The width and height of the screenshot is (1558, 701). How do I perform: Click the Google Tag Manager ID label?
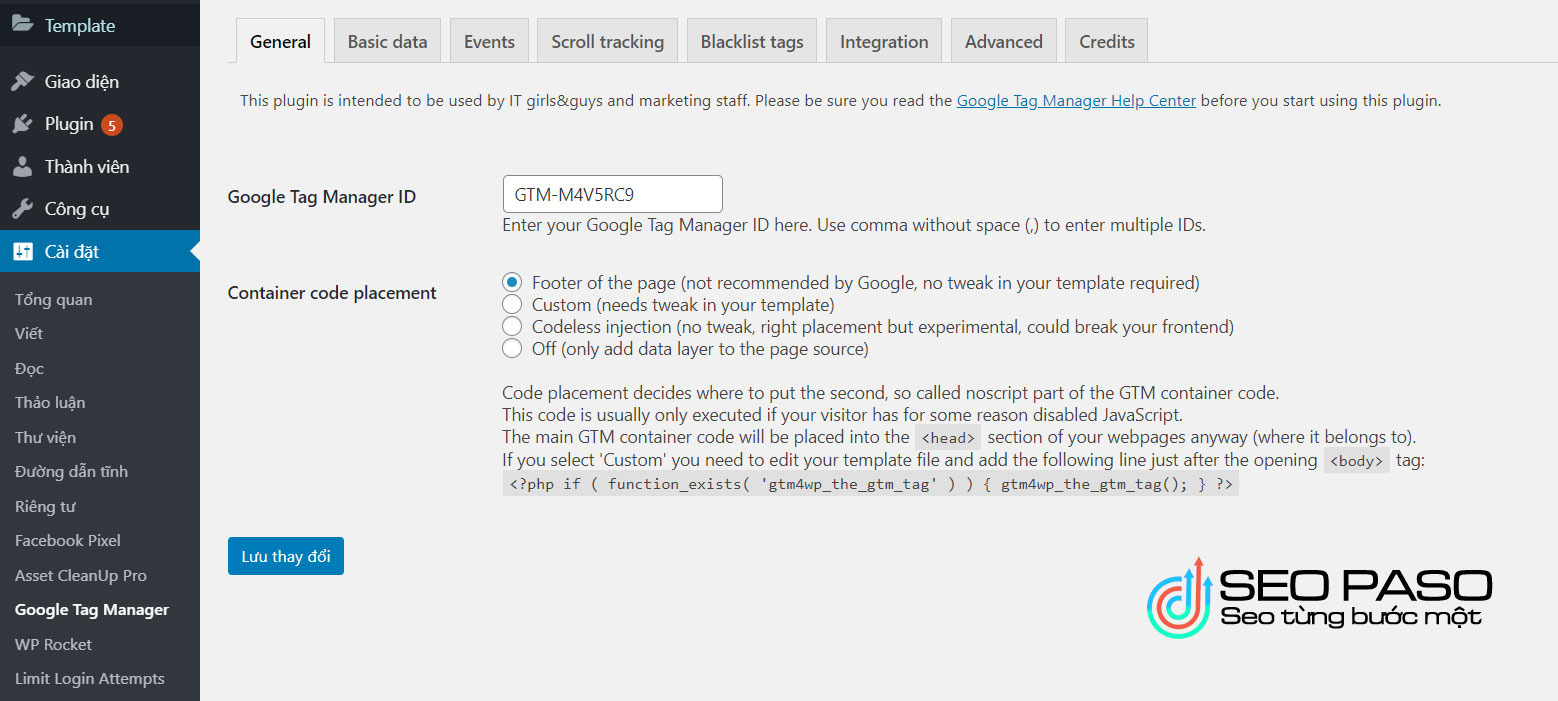[322, 196]
